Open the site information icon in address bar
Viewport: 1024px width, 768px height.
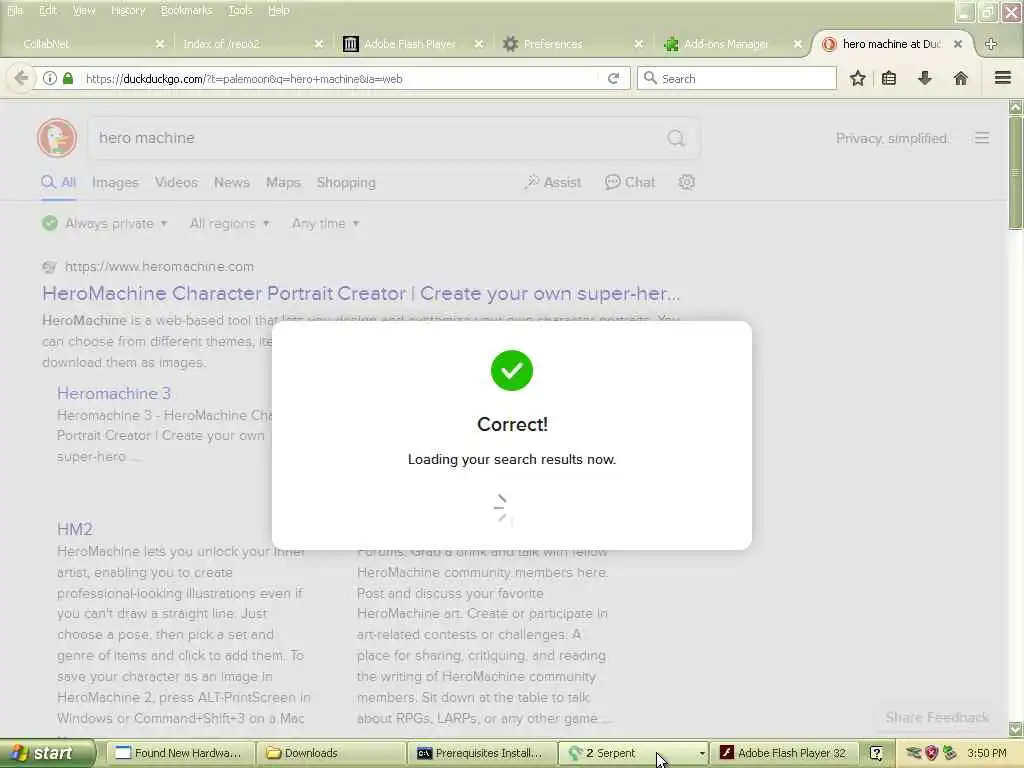50,78
